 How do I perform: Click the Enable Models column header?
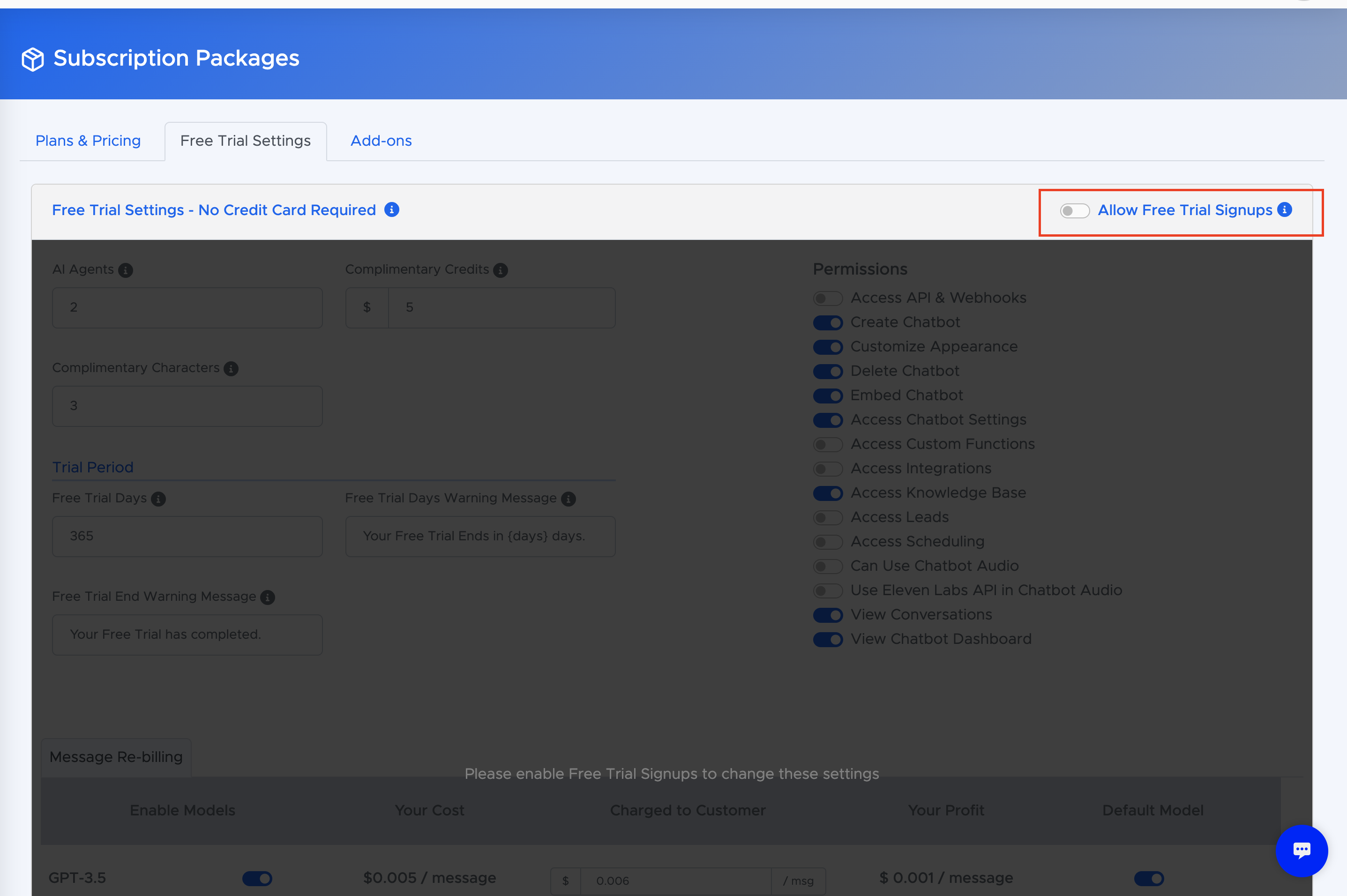click(182, 810)
